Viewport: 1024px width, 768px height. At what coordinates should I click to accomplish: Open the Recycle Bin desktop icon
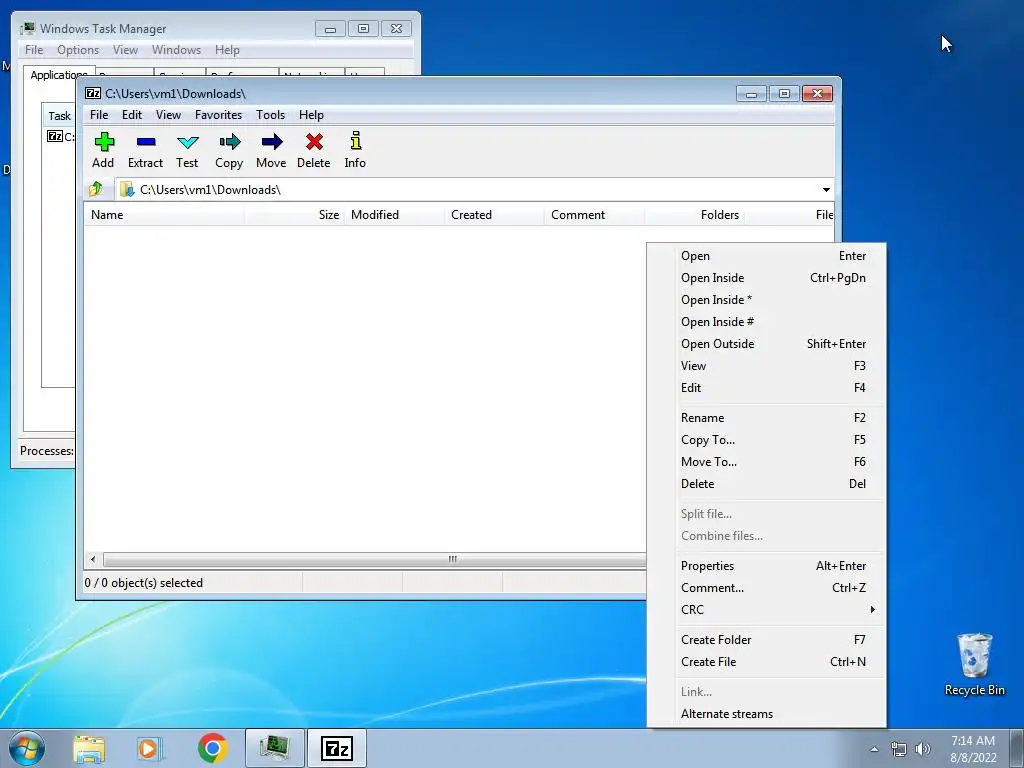974,664
